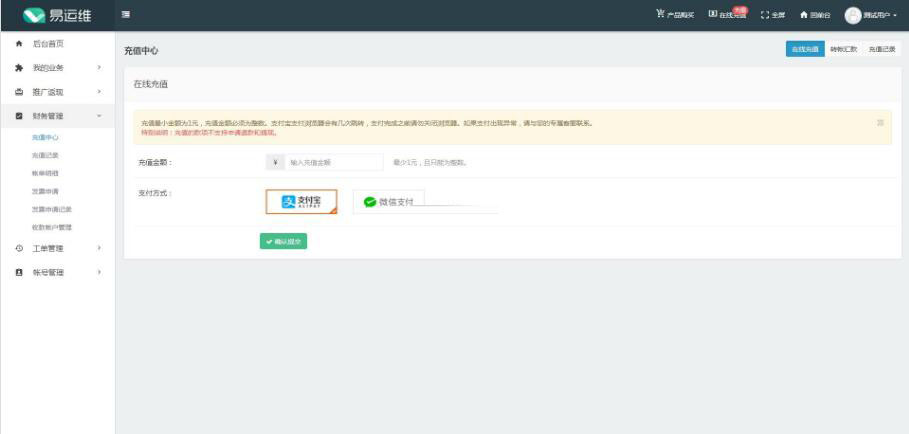Open 产品购买 shopping cart in header
The width and height of the screenshot is (909, 434).
click(675, 15)
